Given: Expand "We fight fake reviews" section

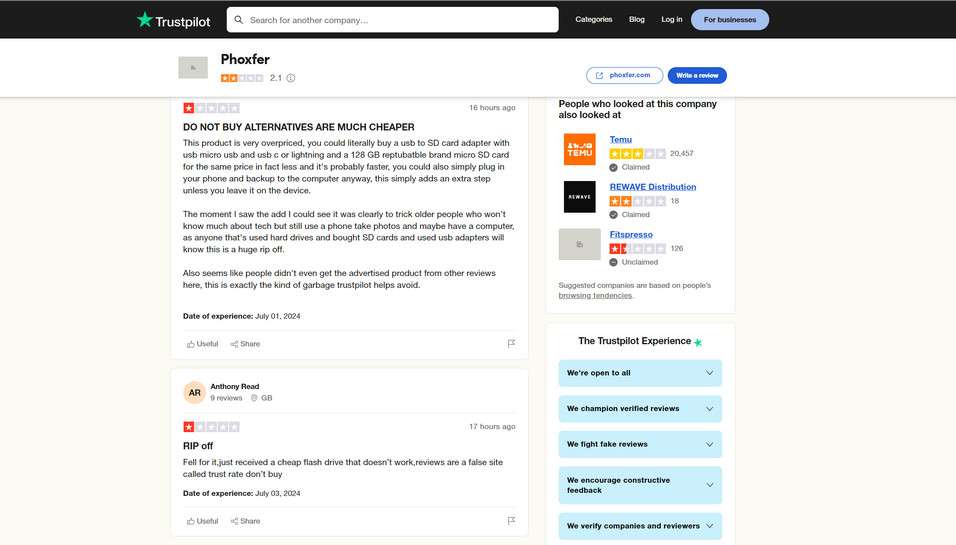Looking at the screenshot, I should (x=640, y=444).
